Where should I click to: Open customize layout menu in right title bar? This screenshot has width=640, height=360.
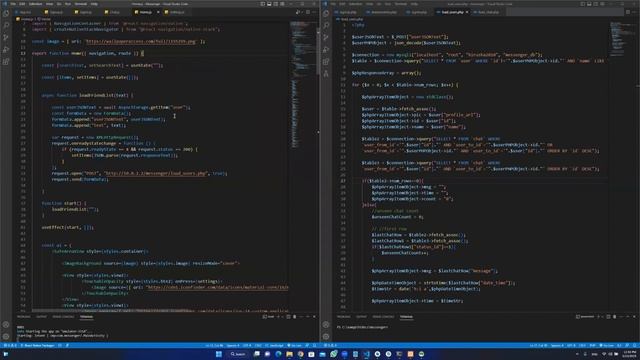[x=602, y=4]
